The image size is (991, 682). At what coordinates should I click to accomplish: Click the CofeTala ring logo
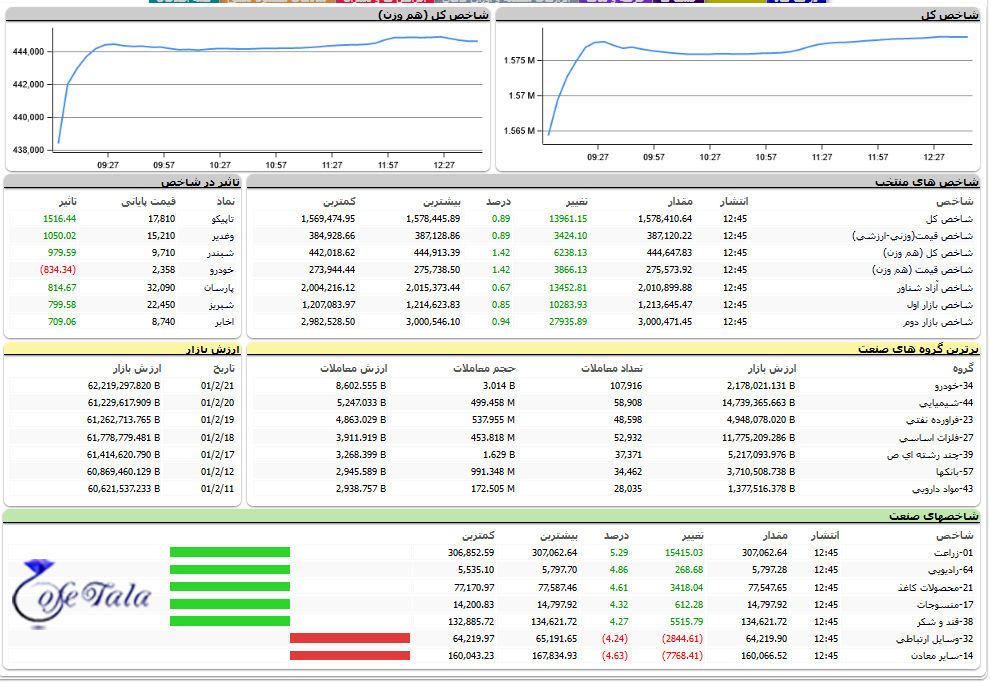click(x=82, y=594)
